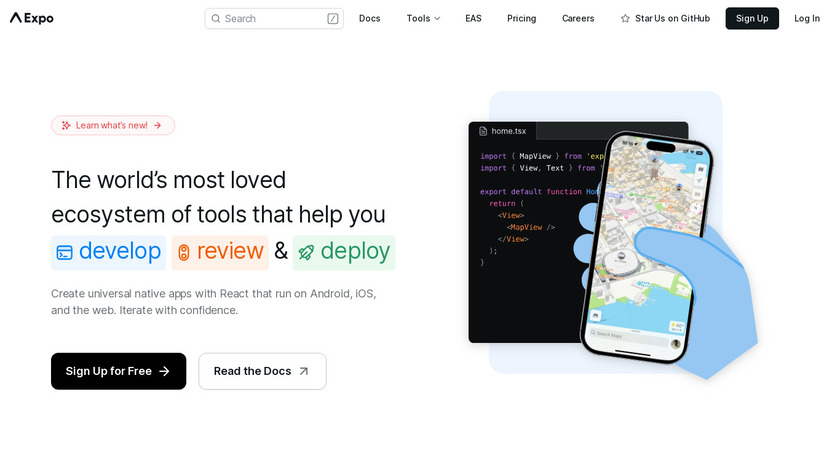Click the green rocket deploy icon

(x=306, y=252)
